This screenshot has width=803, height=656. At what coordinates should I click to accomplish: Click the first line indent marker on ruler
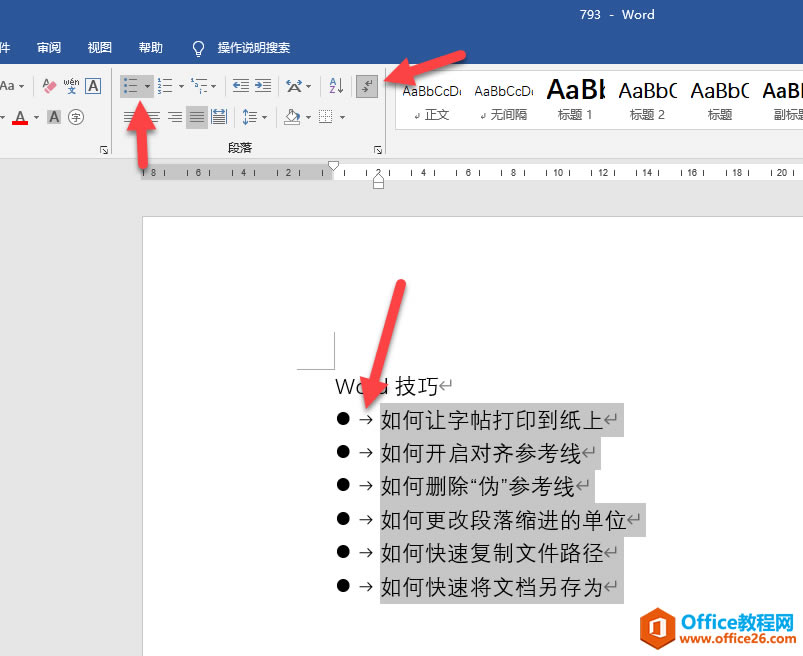click(x=333, y=165)
